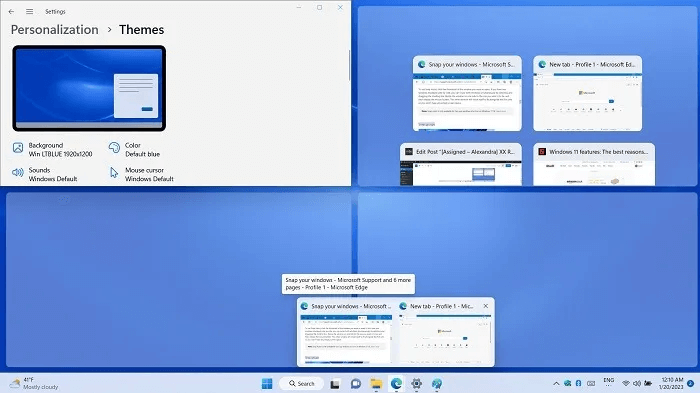The width and height of the screenshot is (700, 393).
Task: Click the Mouse cursor arrow icon
Action: (114, 172)
